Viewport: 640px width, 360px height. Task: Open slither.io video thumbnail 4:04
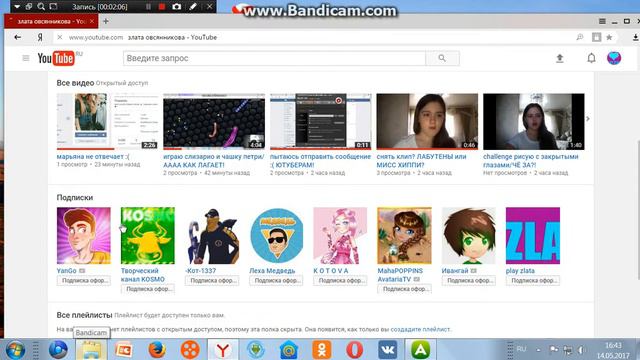[x=214, y=121]
